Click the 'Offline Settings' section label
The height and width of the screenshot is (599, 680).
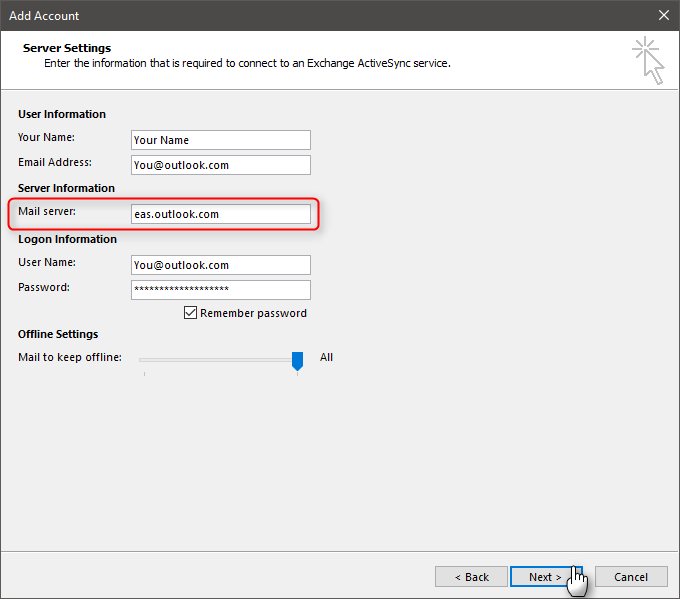(x=58, y=334)
